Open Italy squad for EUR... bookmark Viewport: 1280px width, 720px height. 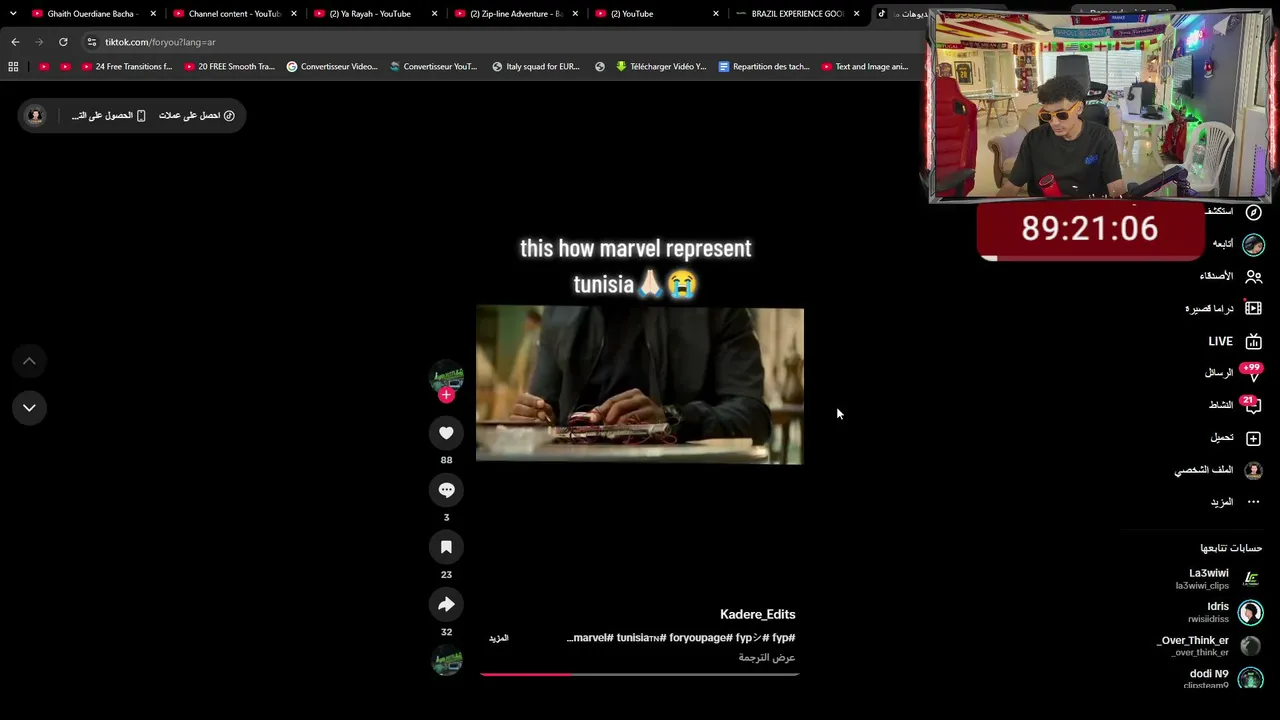536,67
